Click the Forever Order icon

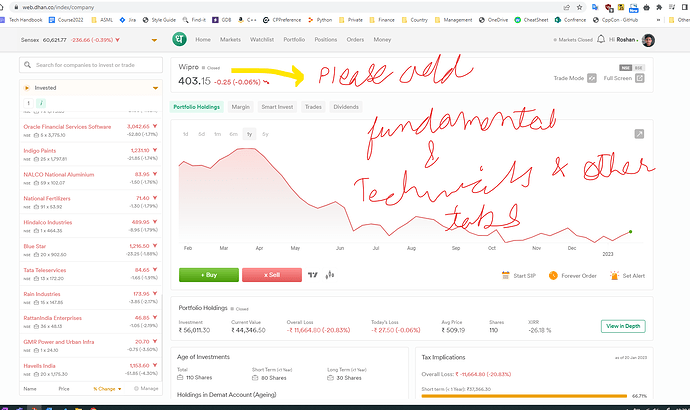tap(553, 275)
